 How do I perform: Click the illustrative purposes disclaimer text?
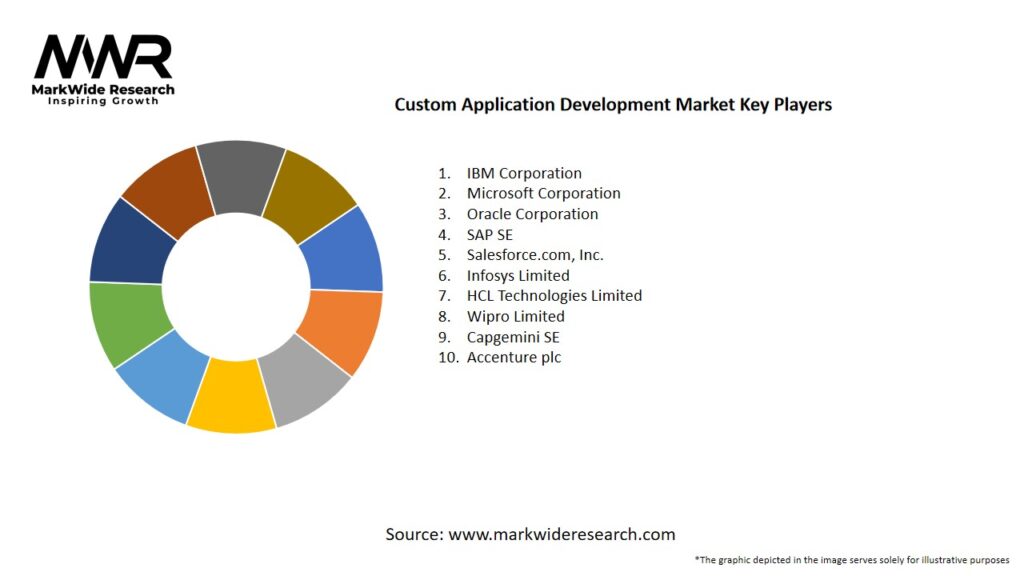pyautogui.click(x=852, y=560)
